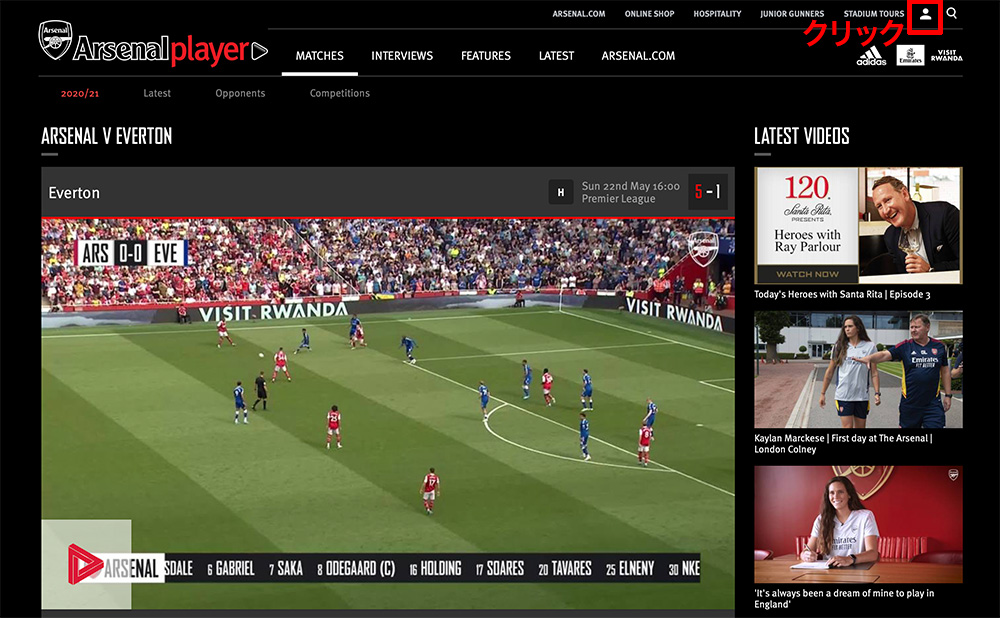Screen dimensions: 1000x618
Task: Switch to the Features tab
Action: 486,56
